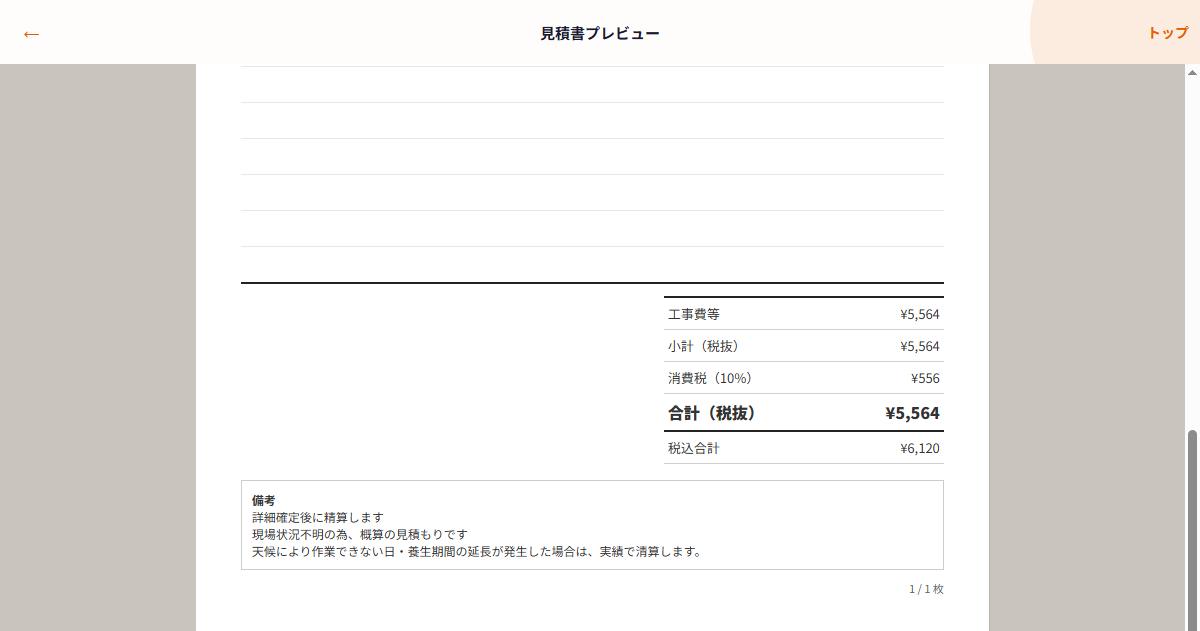Select the bold total ¥5,564
The width and height of the screenshot is (1200, 631).
(912, 412)
